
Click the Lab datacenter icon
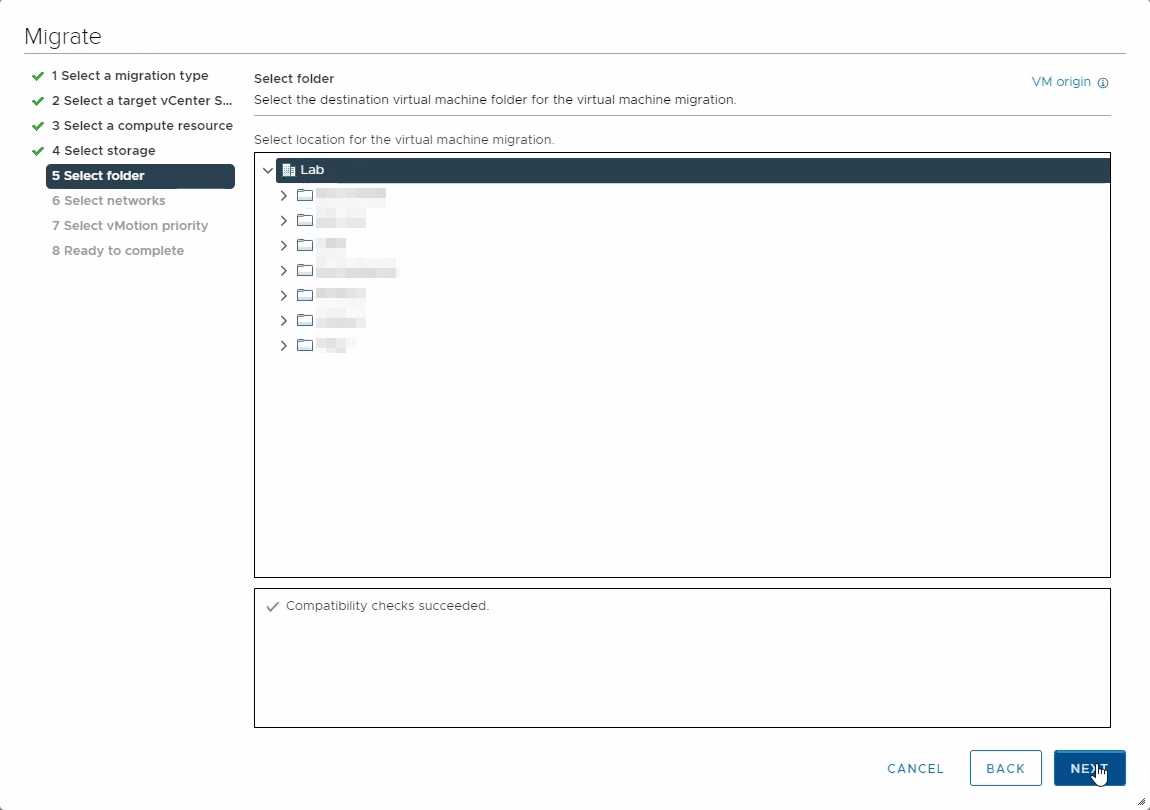point(289,170)
